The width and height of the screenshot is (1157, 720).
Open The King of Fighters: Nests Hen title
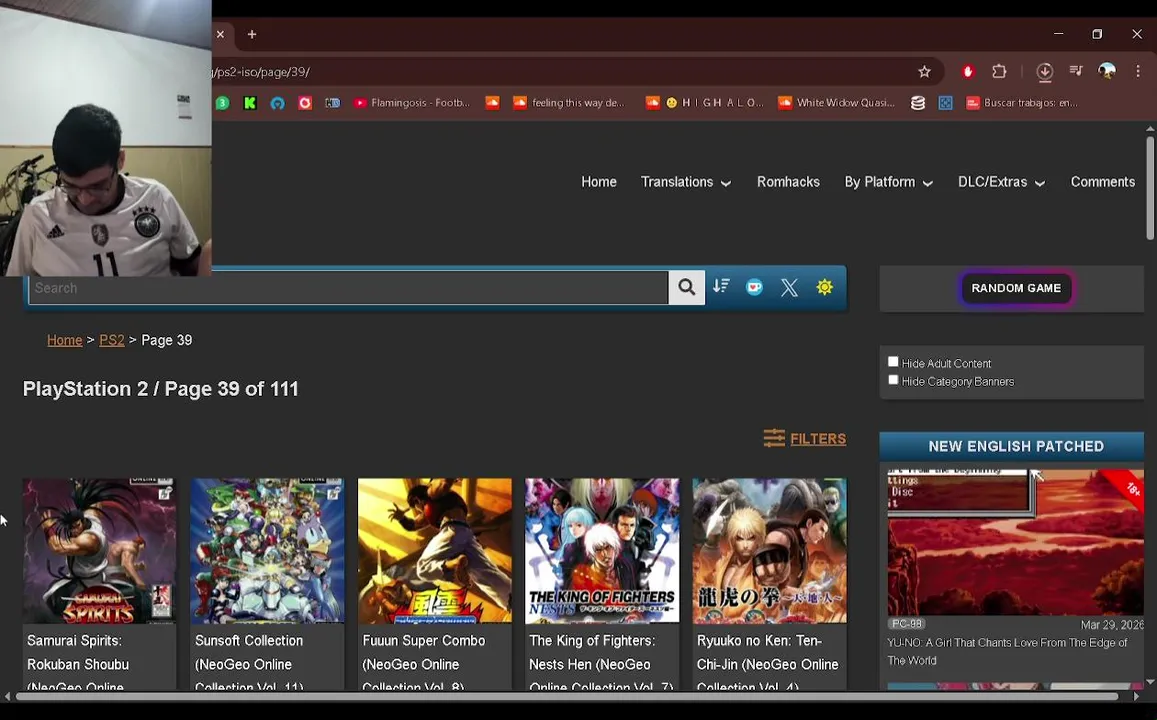pos(601,662)
